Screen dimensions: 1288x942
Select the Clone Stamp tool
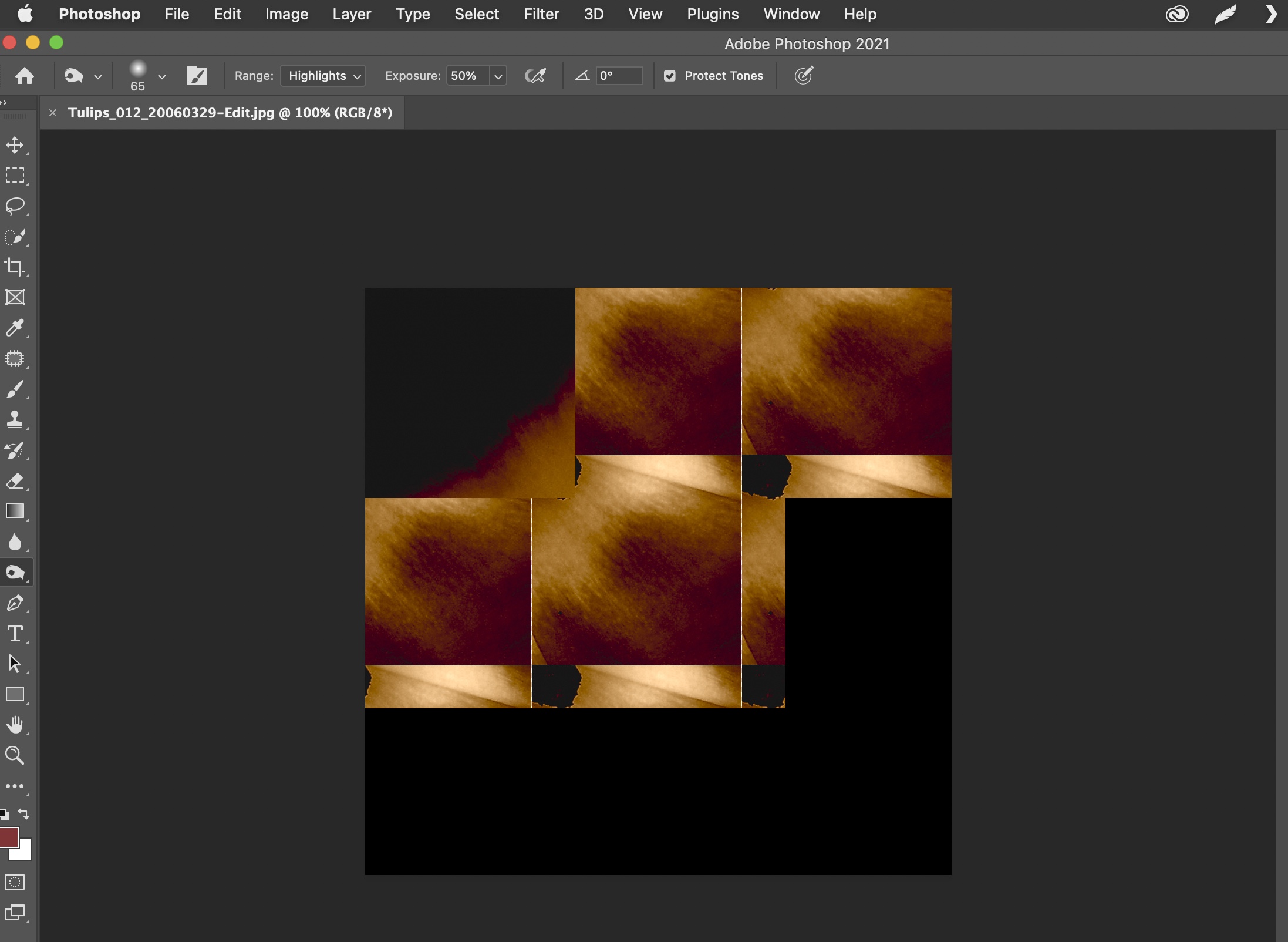[x=15, y=419]
